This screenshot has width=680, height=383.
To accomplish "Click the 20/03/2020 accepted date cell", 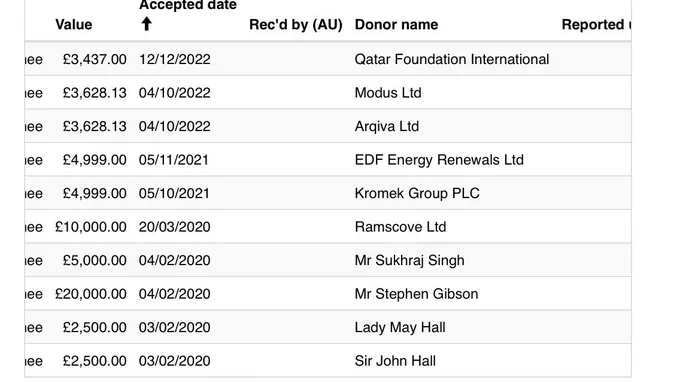I will click(174, 227).
